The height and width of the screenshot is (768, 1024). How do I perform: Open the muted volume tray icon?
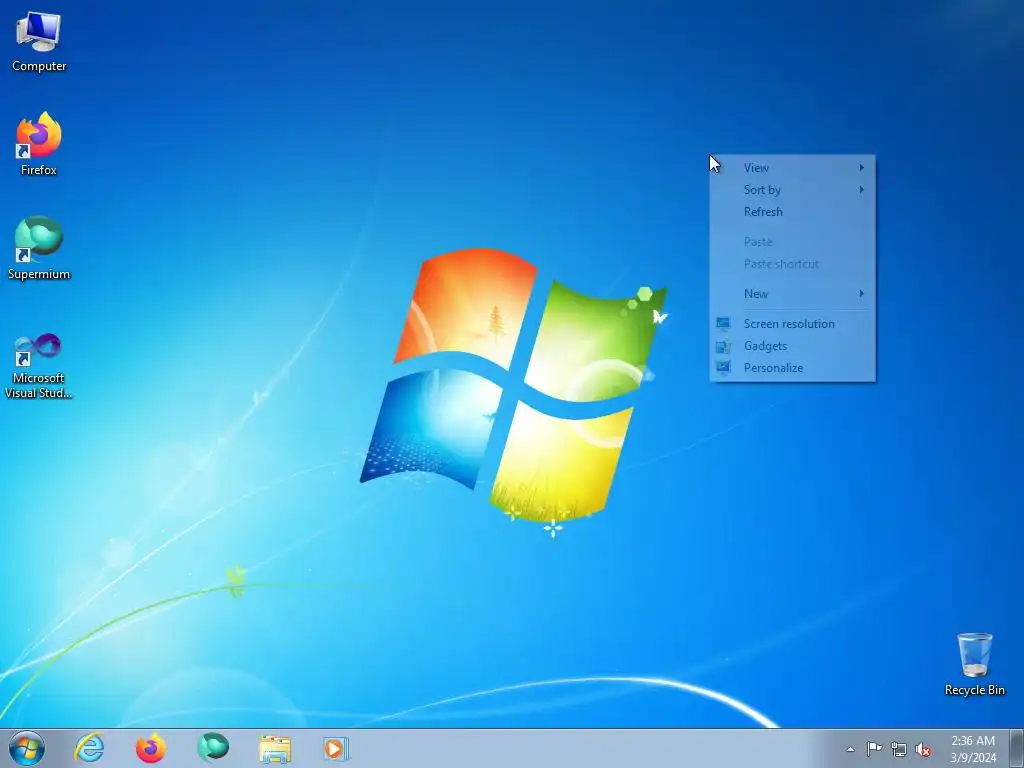tap(923, 749)
